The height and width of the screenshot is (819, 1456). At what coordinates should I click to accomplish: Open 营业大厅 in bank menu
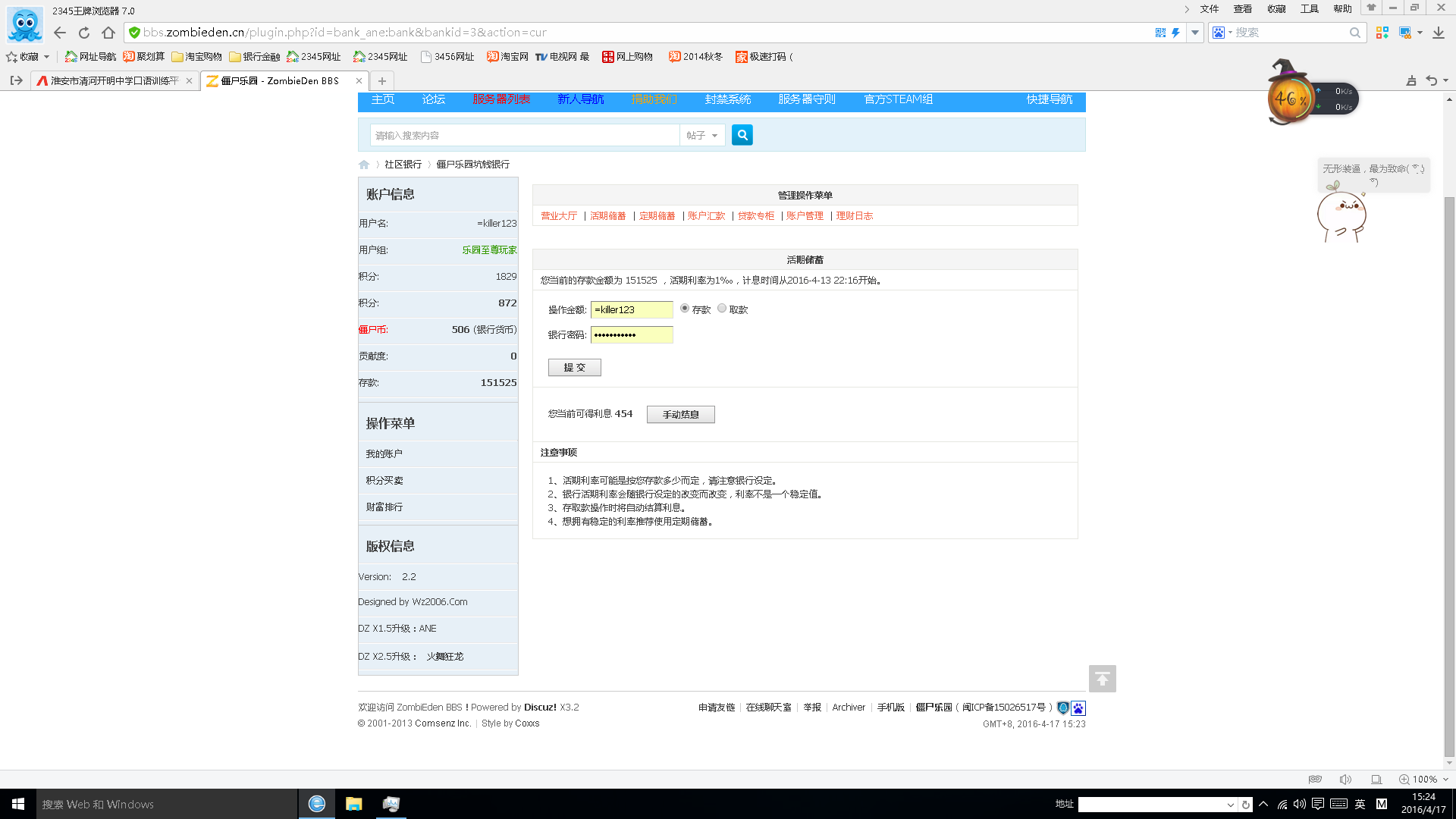click(x=559, y=216)
